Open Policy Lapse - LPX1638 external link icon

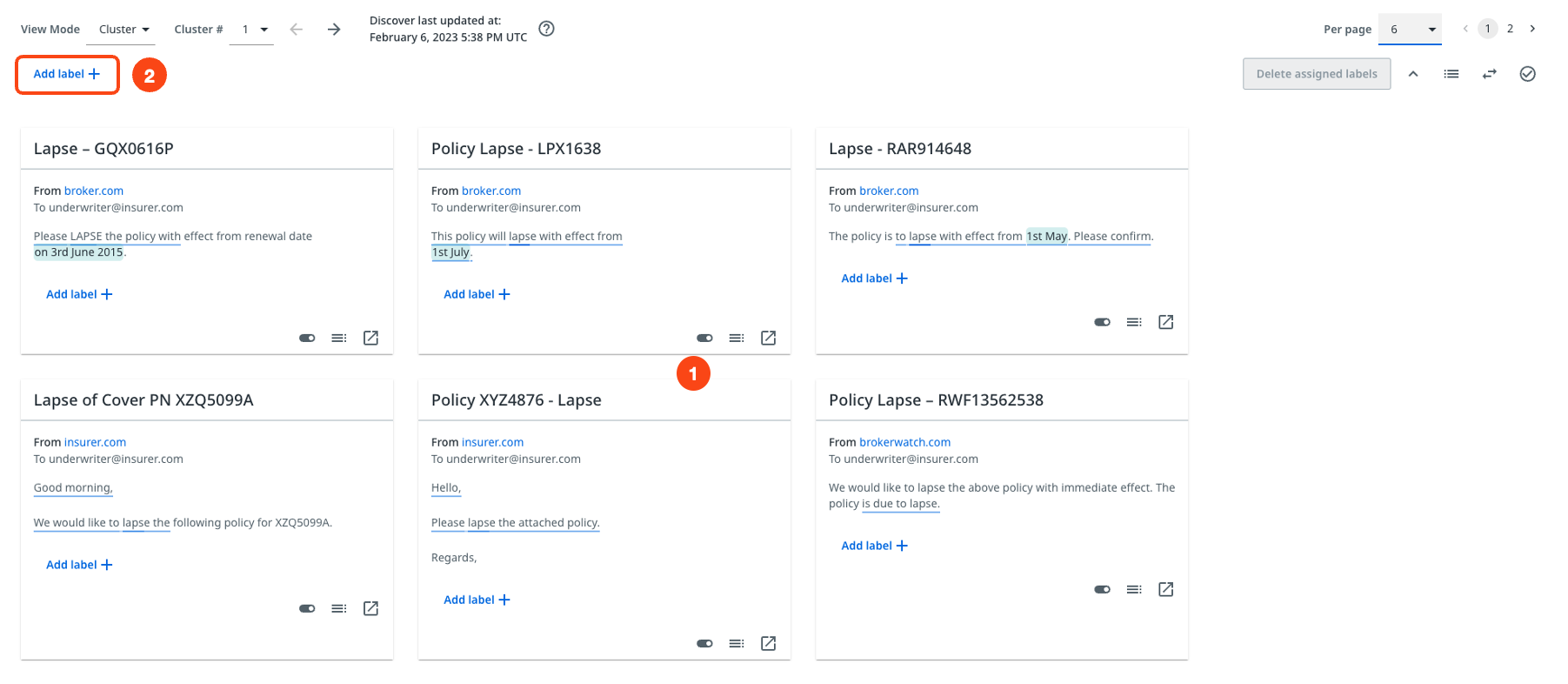coord(768,338)
